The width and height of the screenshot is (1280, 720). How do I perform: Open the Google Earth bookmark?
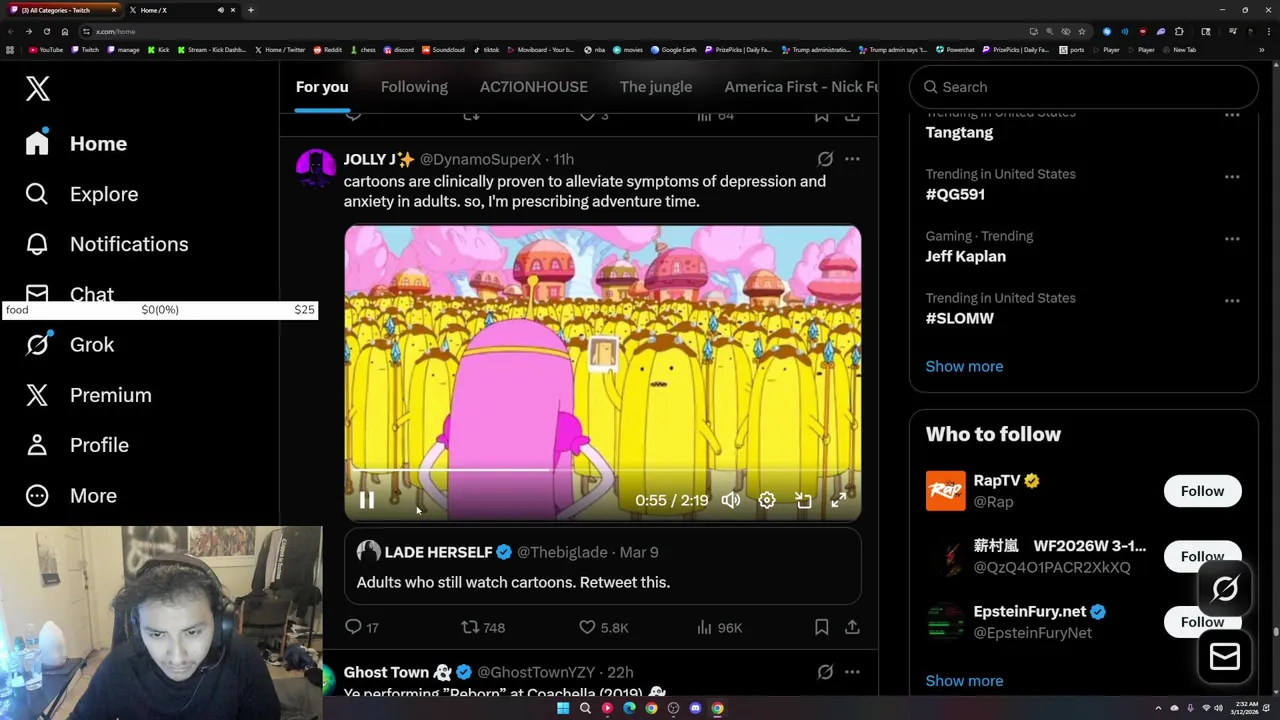[x=674, y=50]
